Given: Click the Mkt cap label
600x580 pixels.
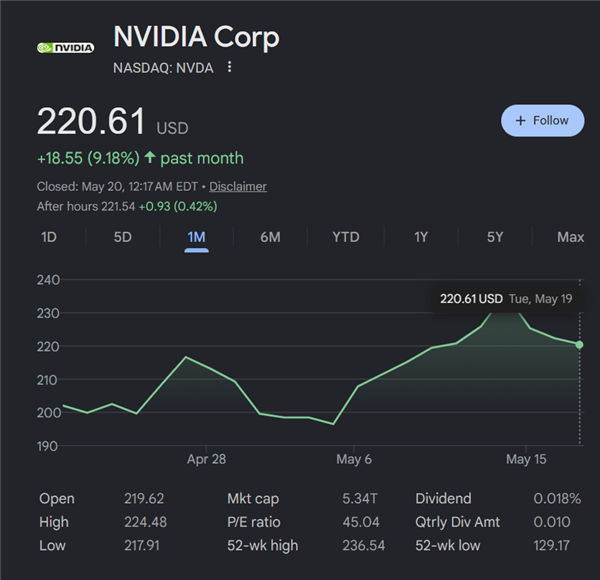Looking at the screenshot, I should tap(253, 499).
